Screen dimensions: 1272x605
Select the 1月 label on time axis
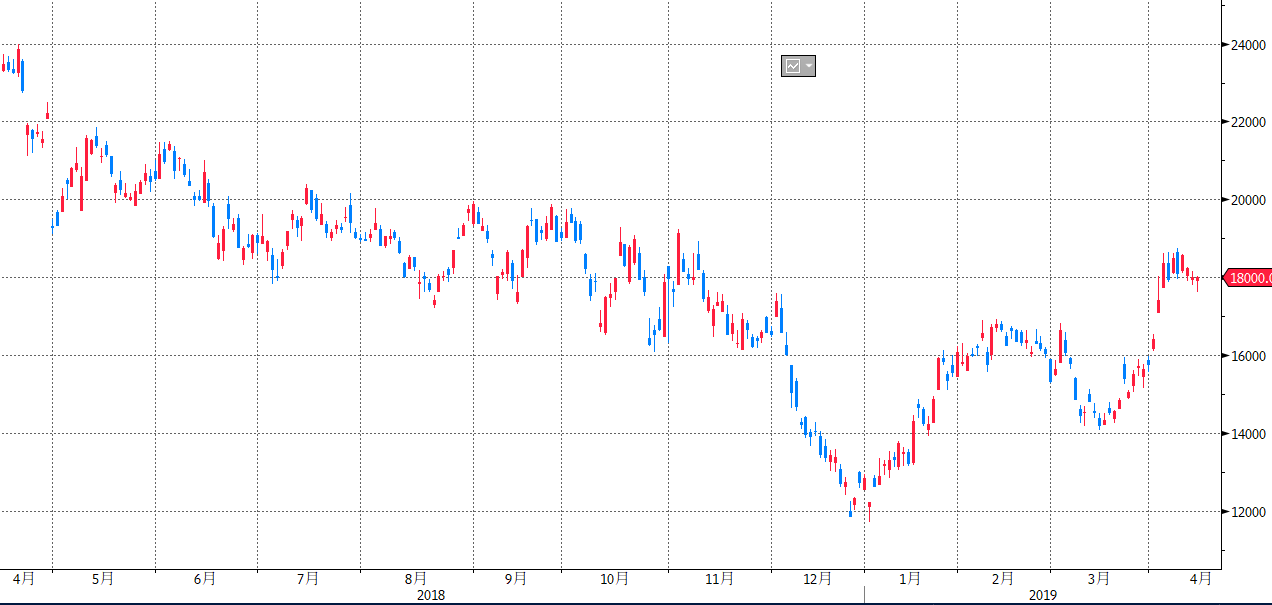click(x=910, y=578)
